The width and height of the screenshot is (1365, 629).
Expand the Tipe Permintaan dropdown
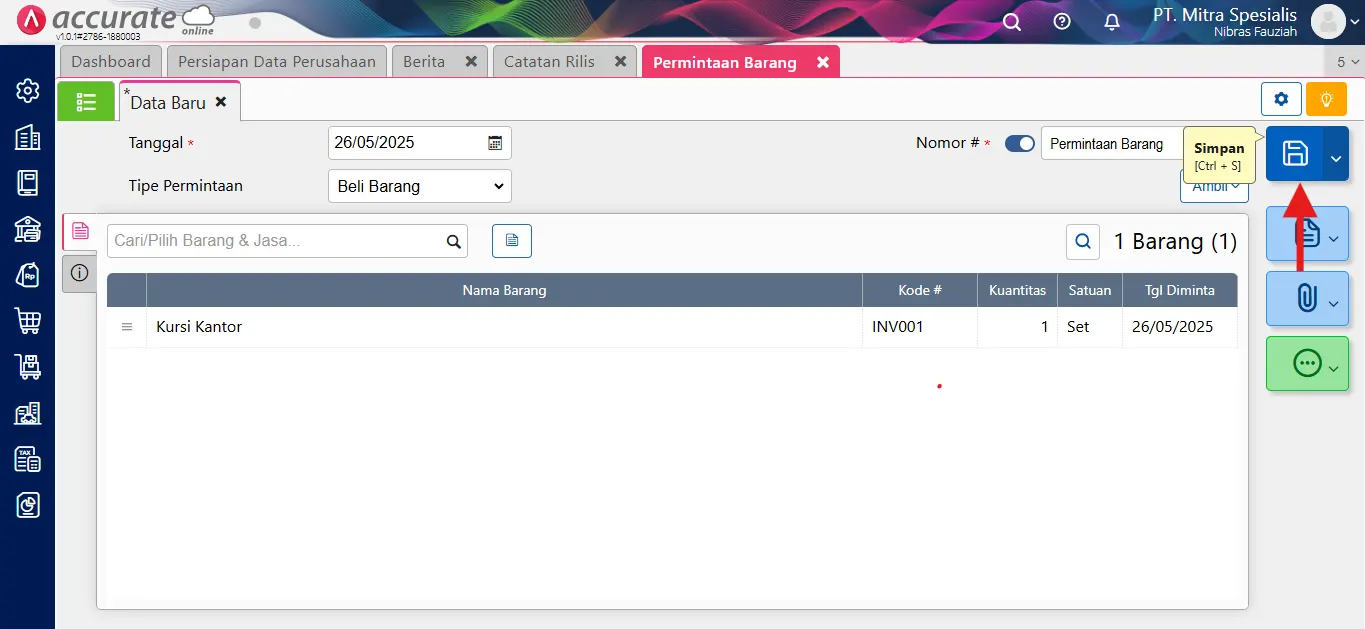[419, 186]
